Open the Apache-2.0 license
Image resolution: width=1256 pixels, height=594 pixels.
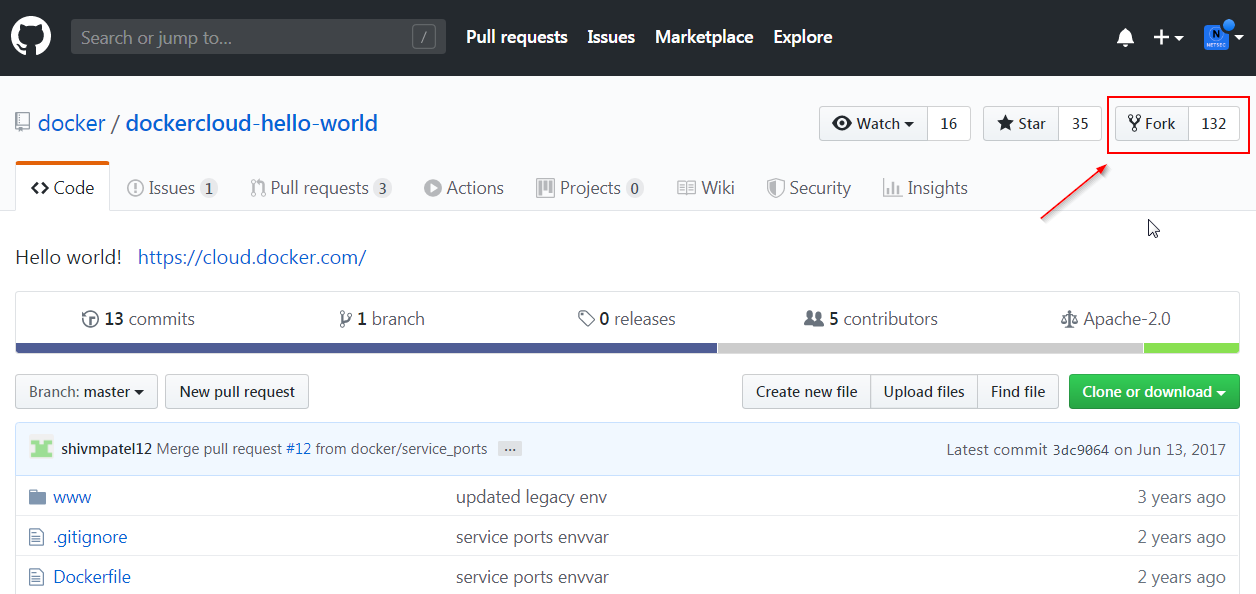pyautogui.click(x=1116, y=319)
